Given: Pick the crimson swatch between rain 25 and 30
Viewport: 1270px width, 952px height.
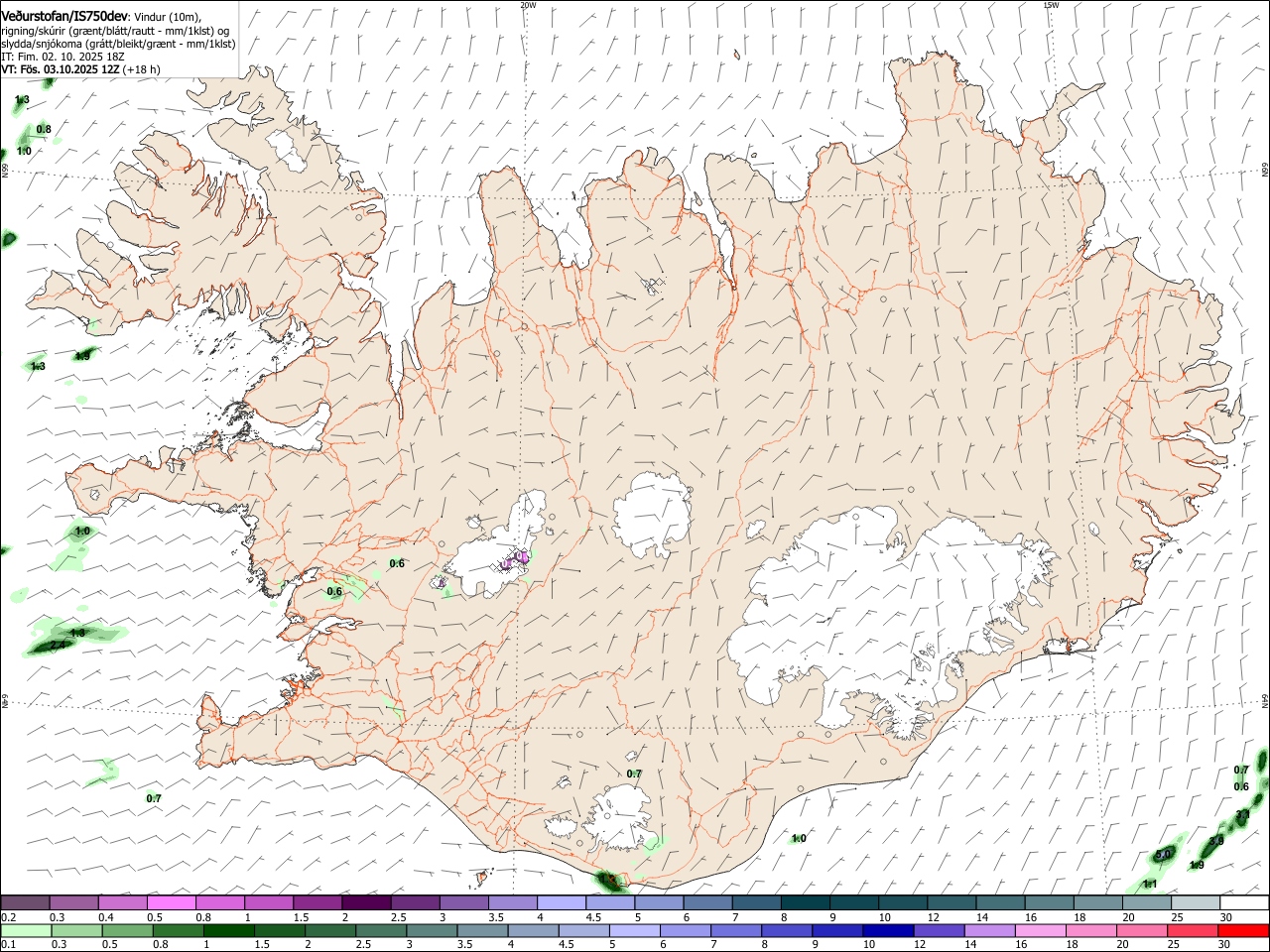Looking at the screenshot, I should point(1193,930).
